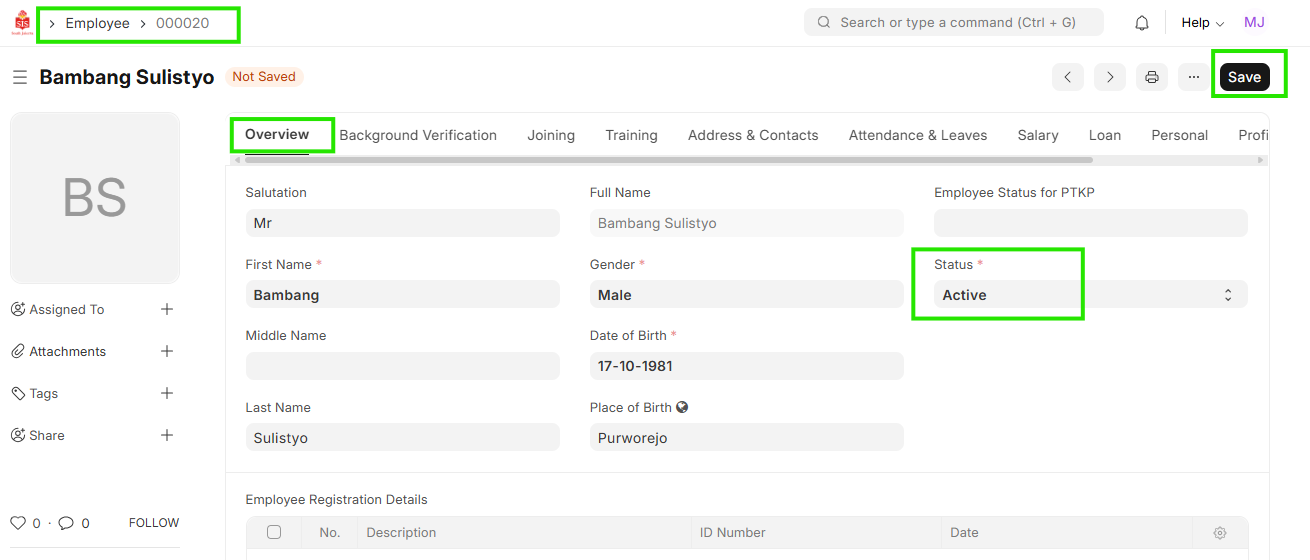Add an assignee with plus icon
The image size is (1310, 560).
point(167,309)
